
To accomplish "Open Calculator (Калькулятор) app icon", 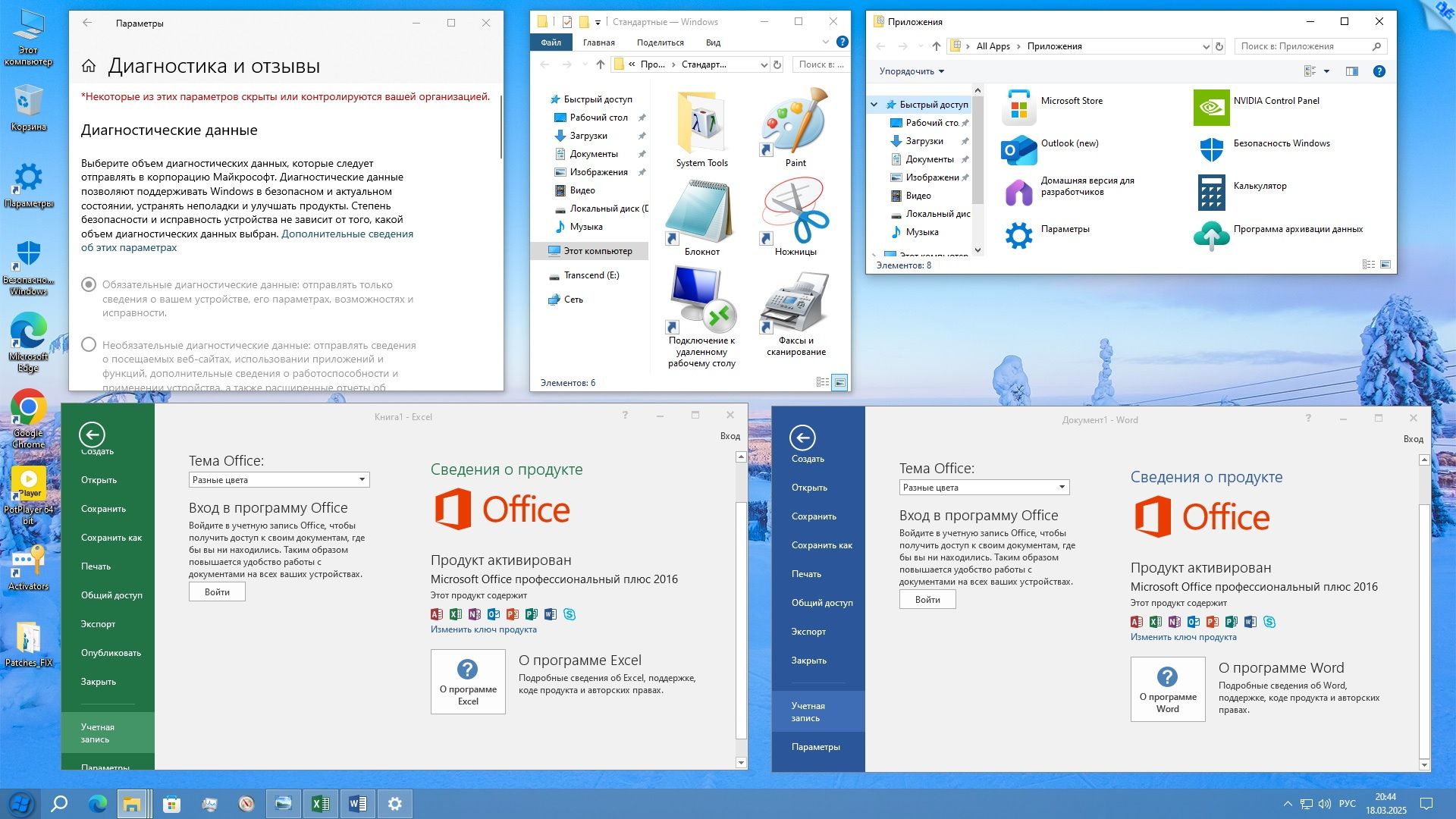I will coord(1211,192).
